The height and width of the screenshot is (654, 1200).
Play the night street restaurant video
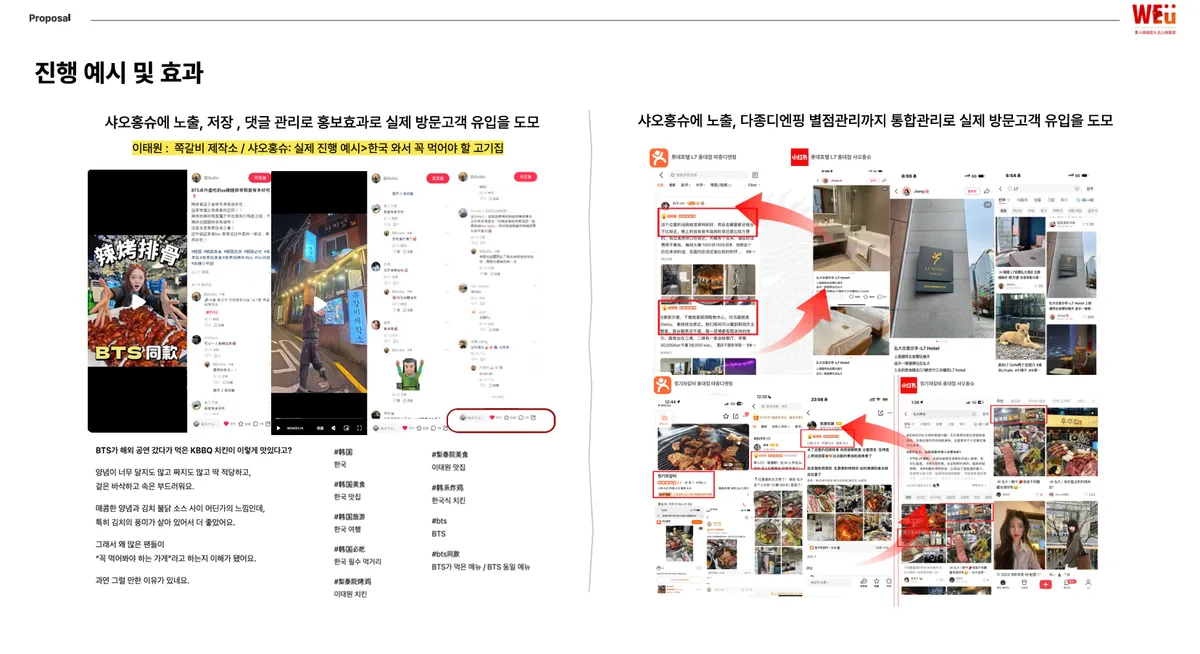319,303
